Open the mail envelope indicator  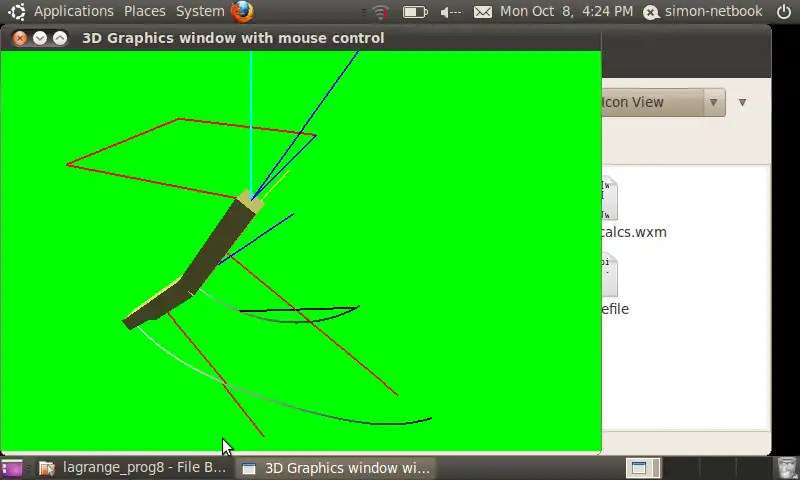483,12
